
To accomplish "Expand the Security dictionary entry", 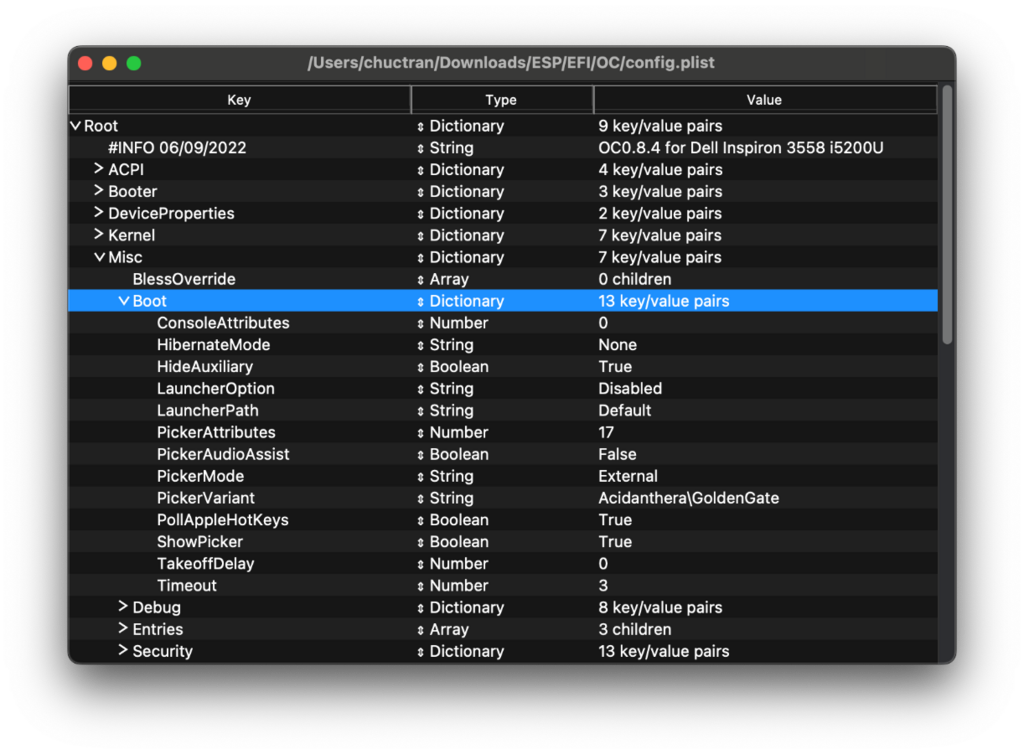I will click(123, 651).
